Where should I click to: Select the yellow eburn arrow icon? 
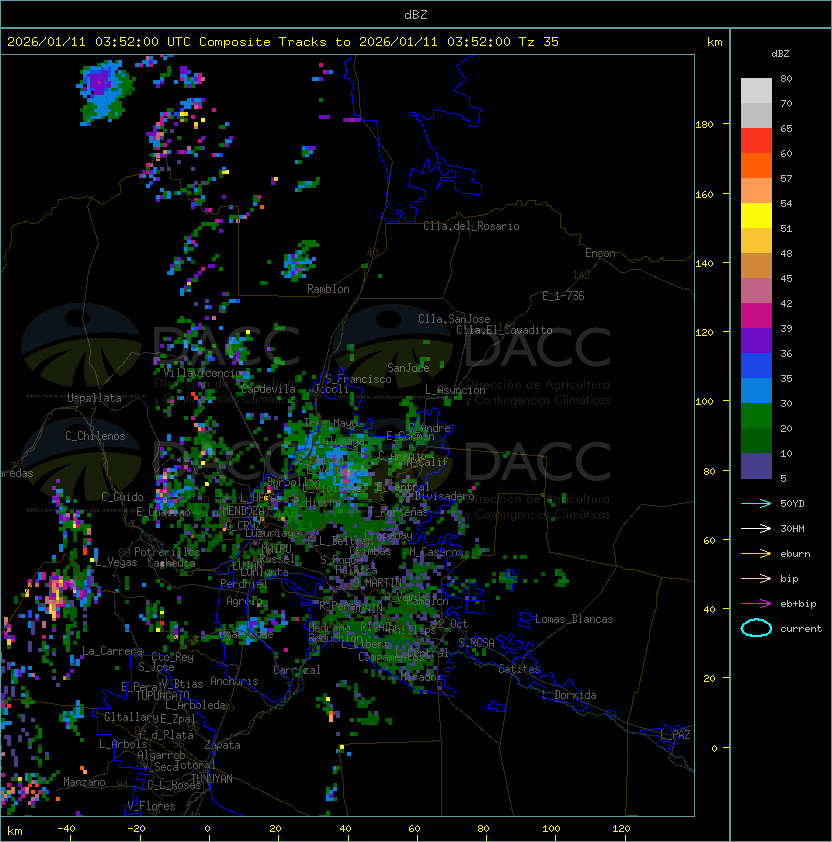pos(756,554)
